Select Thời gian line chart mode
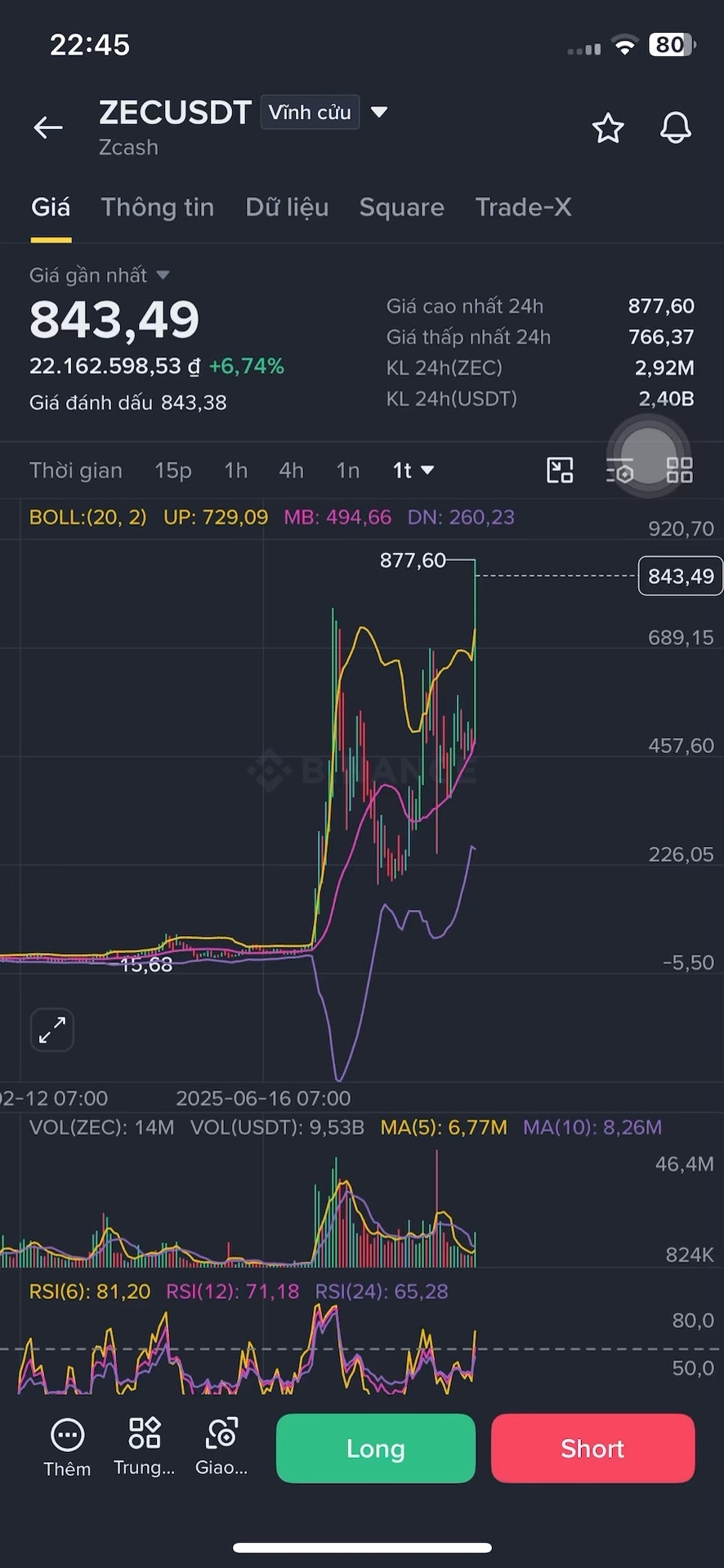Image resolution: width=724 pixels, height=1568 pixels. pos(76,470)
